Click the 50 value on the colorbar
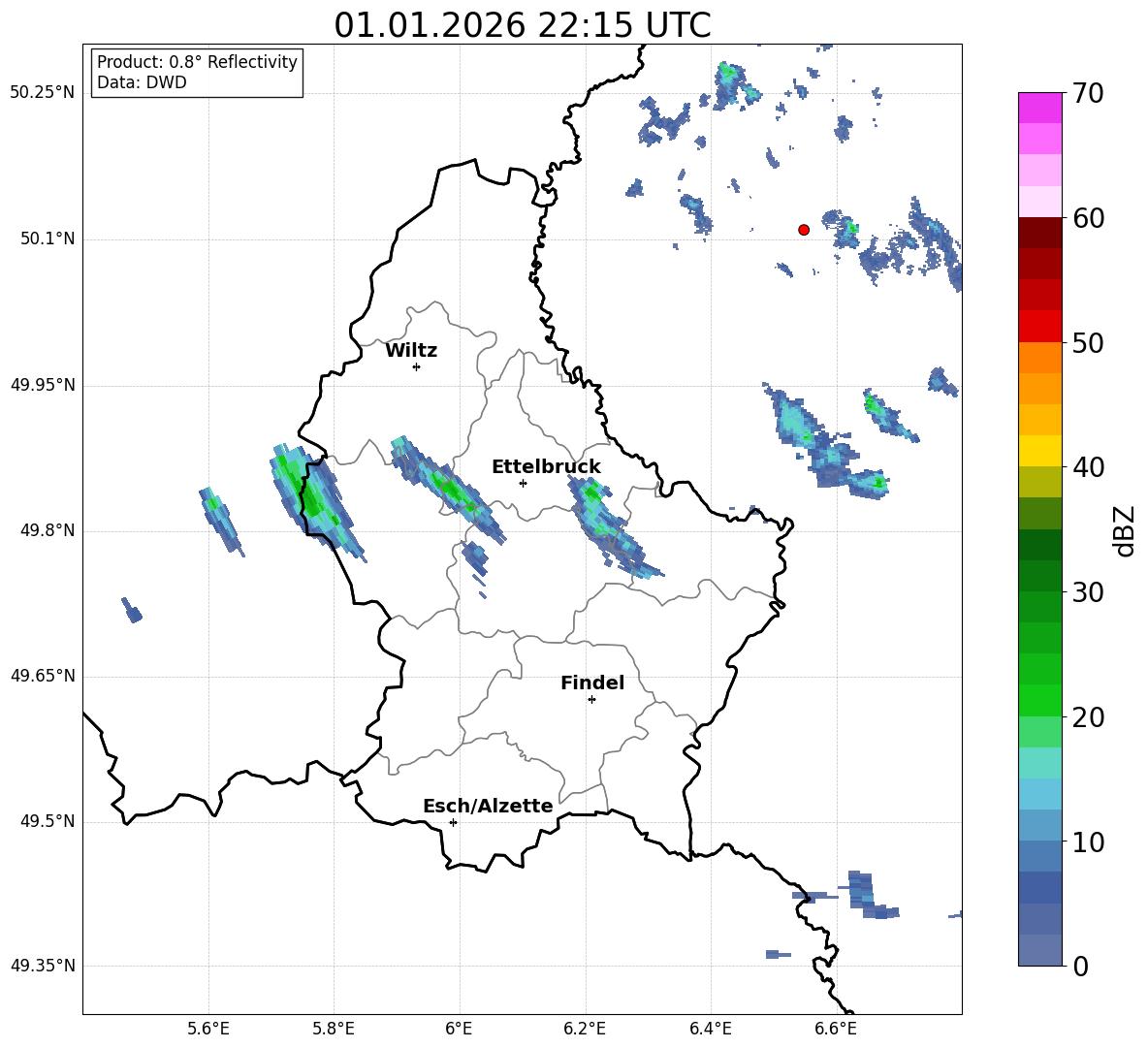Image resolution: width=1148 pixels, height=1048 pixels. (x=1087, y=342)
